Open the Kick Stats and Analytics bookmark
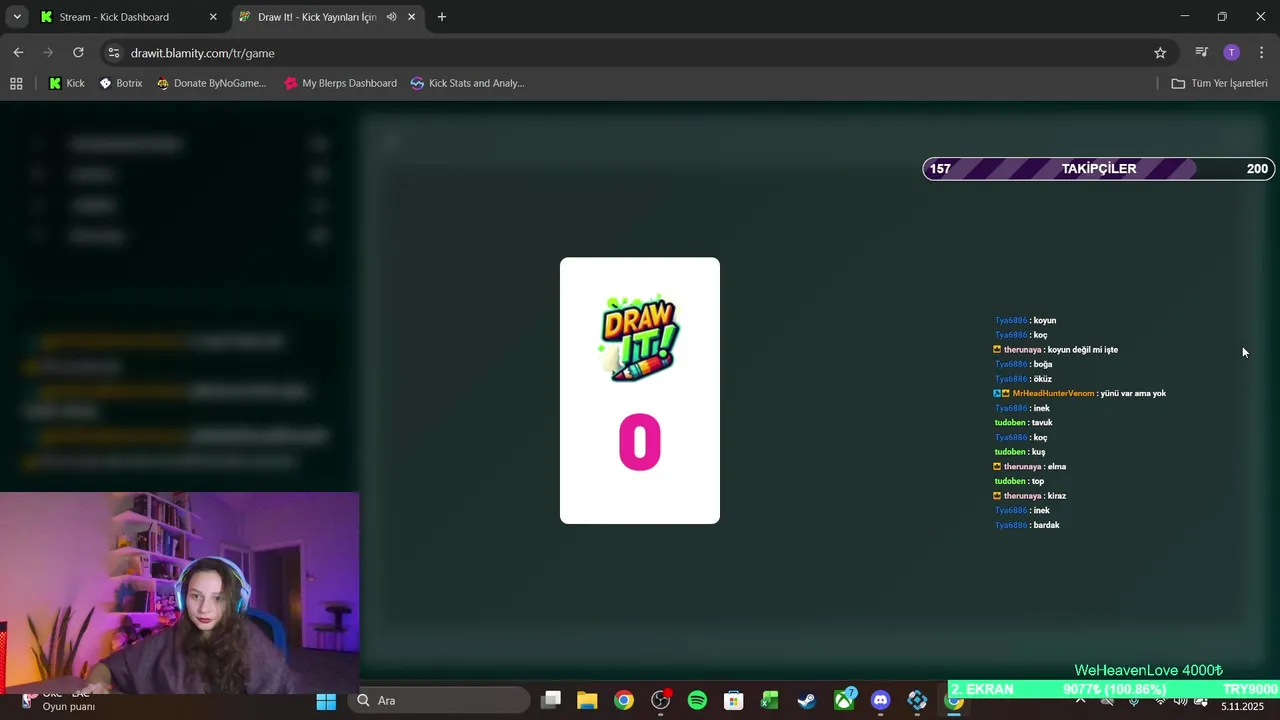The image size is (1280, 720). [468, 83]
